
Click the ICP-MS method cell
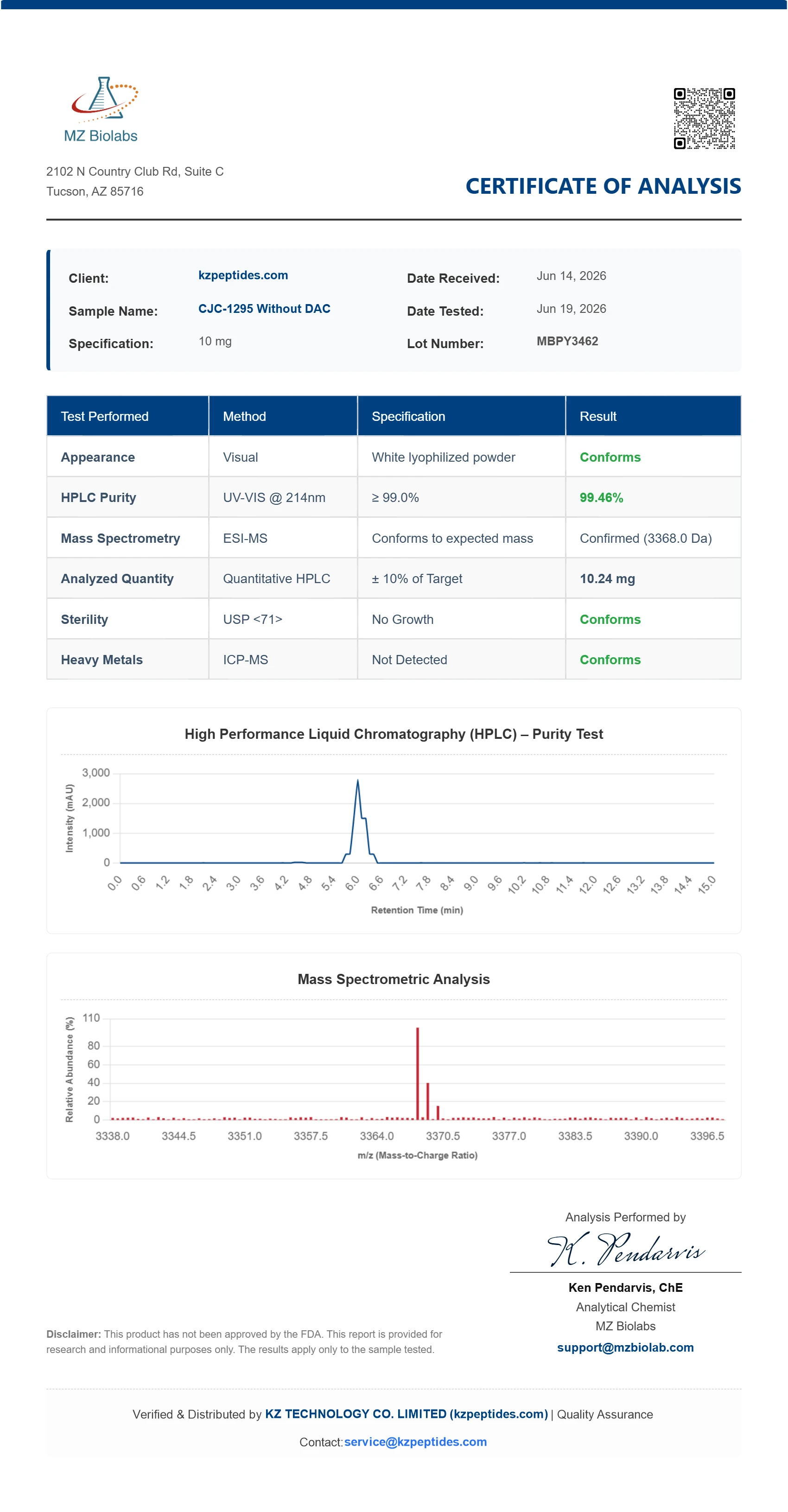coord(245,660)
